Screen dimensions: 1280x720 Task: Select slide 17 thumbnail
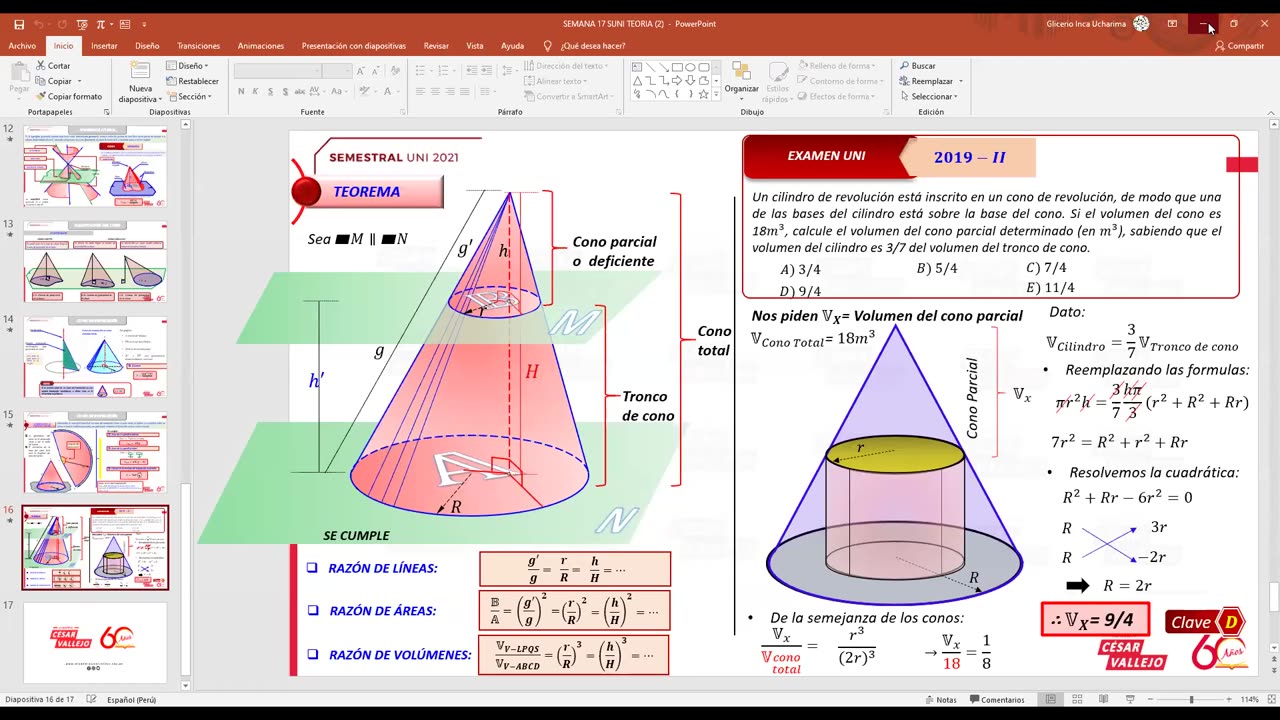pyautogui.click(x=95, y=642)
